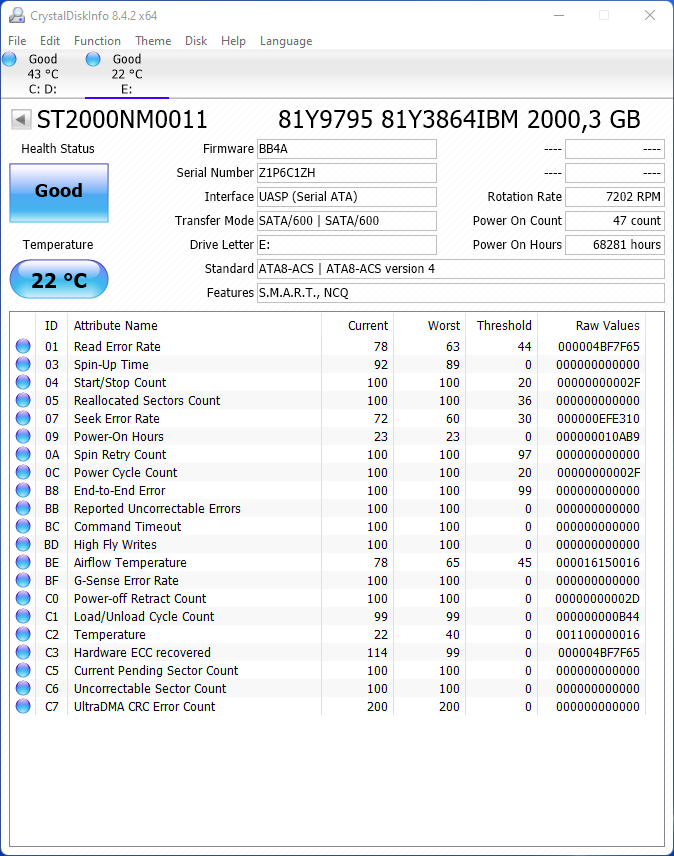The width and height of the screenshot is (674, 856).
Task: Select the E: disk tab
Action: 127,74
